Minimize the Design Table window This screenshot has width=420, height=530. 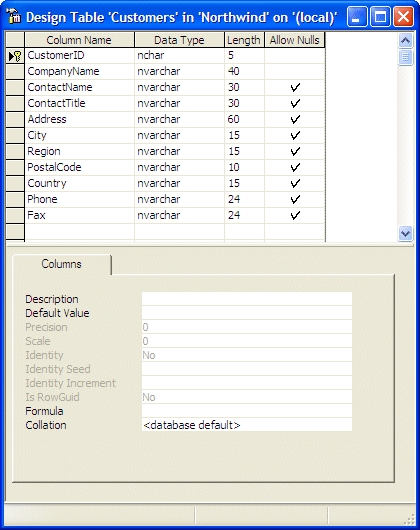point(356,17)
